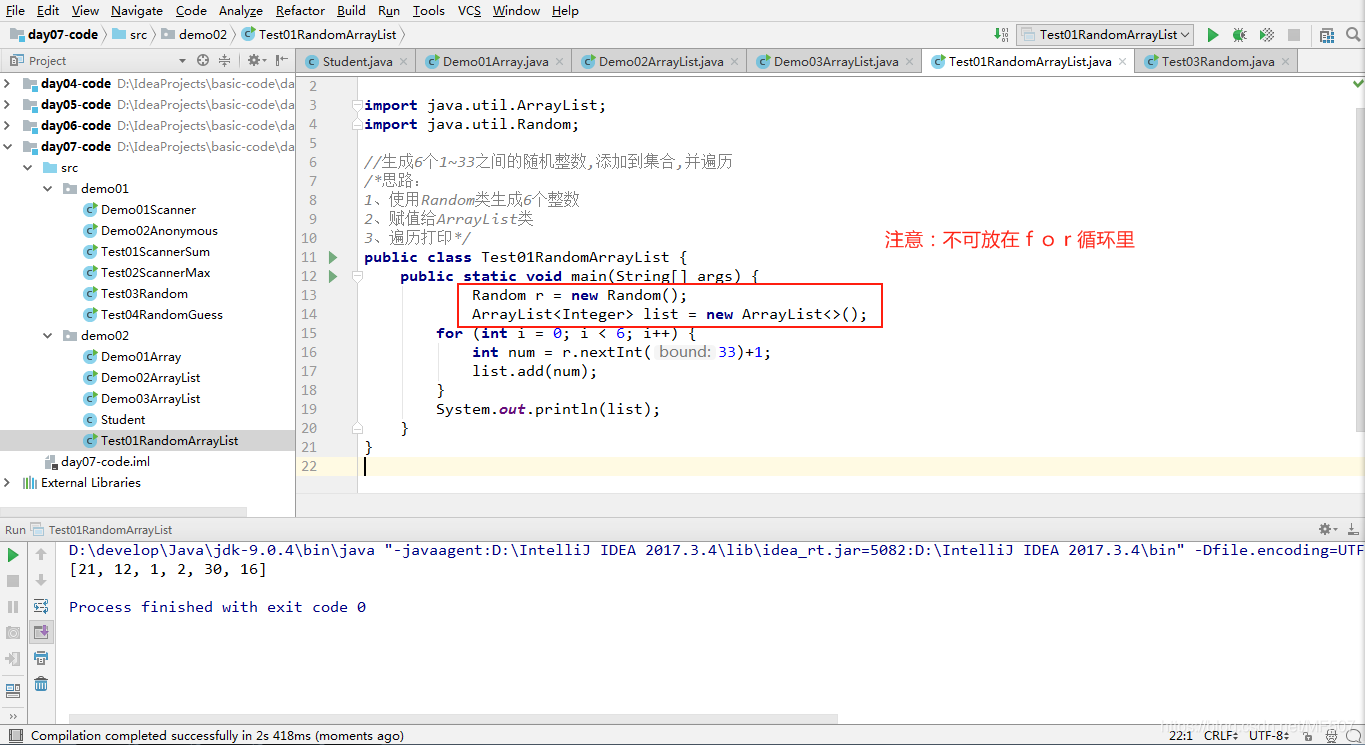Collapse the demo01 package

tap(47, 189)
